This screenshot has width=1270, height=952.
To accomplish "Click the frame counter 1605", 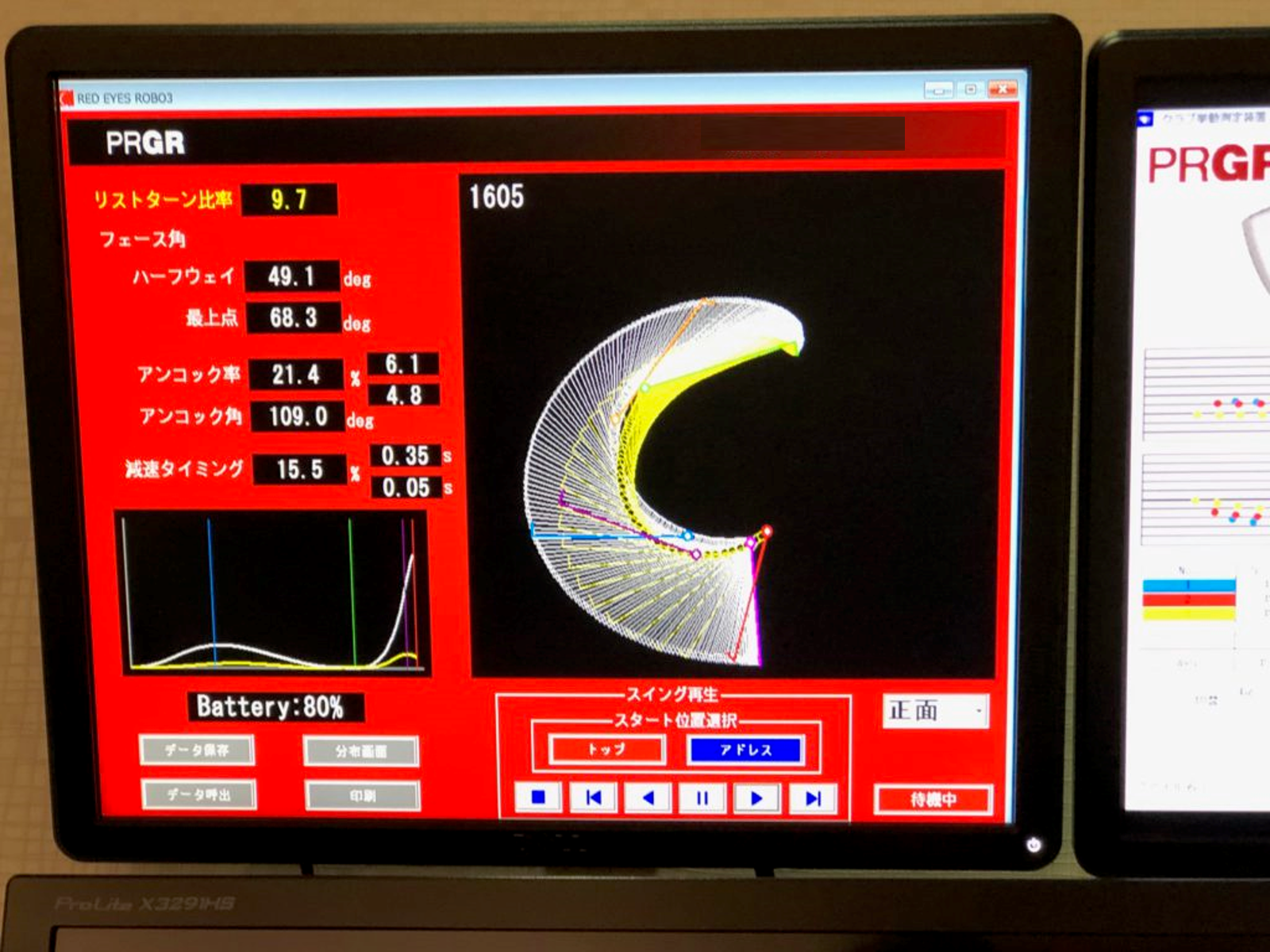I will pyautogui.click(x=497, y=197).
